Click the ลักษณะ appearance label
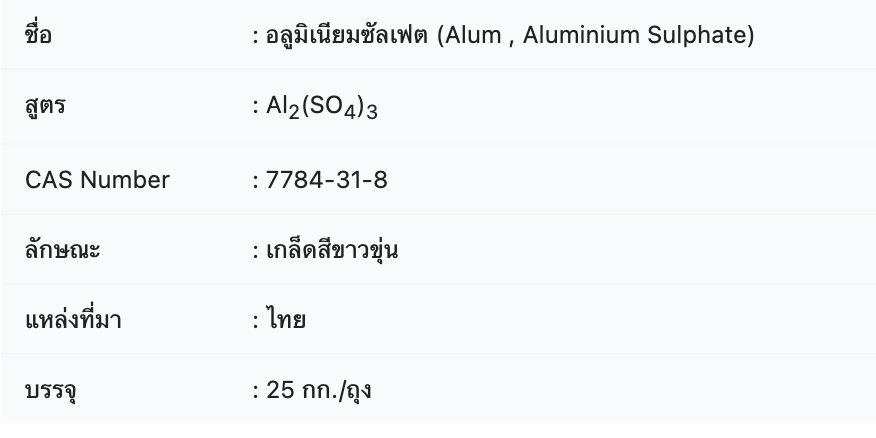Screen dimensions: 876x438 [63, 250]
